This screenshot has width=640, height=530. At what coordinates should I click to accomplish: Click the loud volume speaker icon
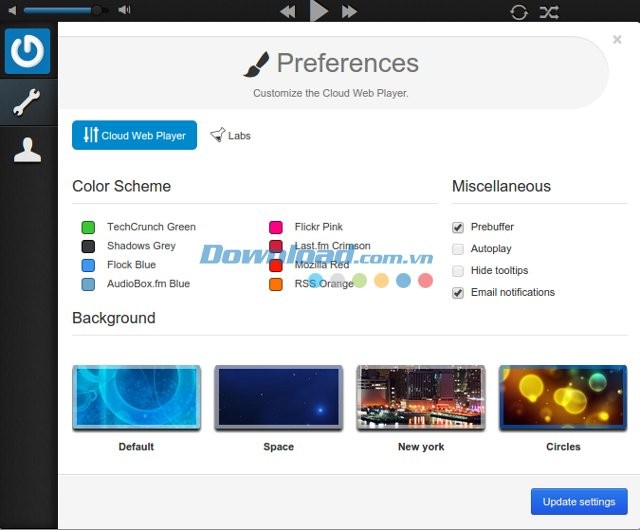pyautogui.click(x=124, y=11)
